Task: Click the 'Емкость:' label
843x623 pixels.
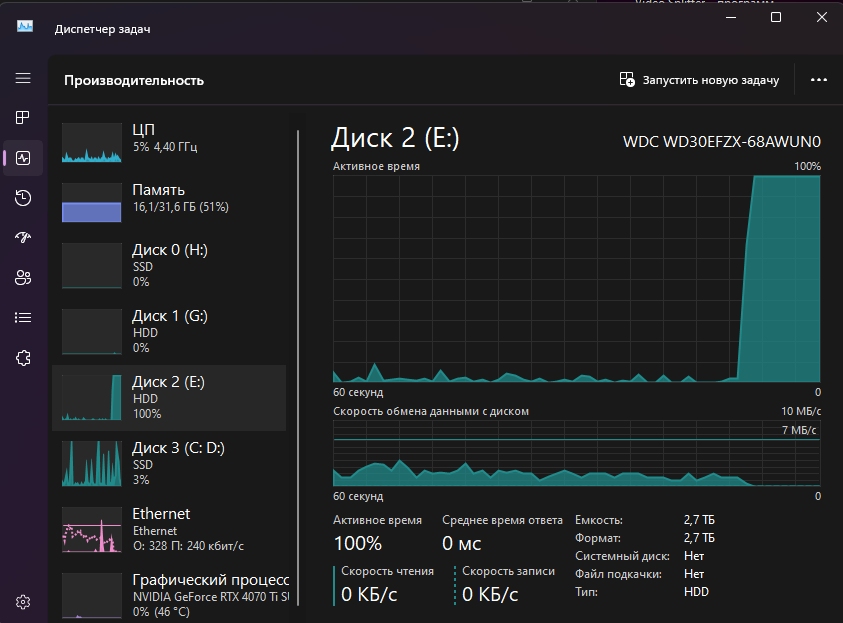Action: click(598, 520)
